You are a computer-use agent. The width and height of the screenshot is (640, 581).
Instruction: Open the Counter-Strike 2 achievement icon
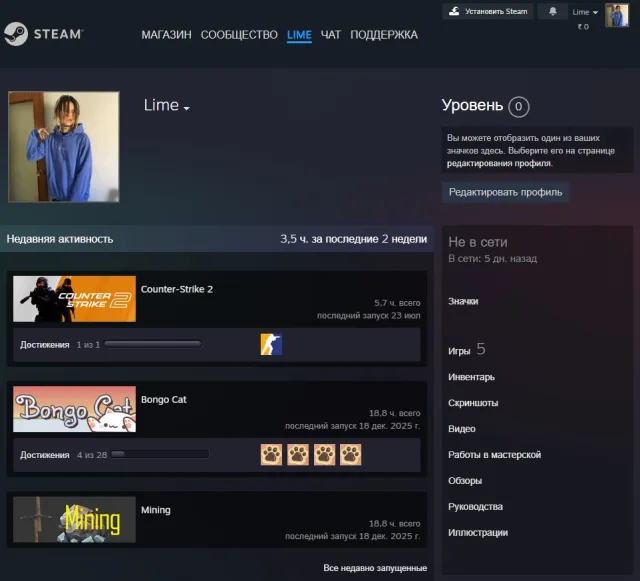coord(271,344)
